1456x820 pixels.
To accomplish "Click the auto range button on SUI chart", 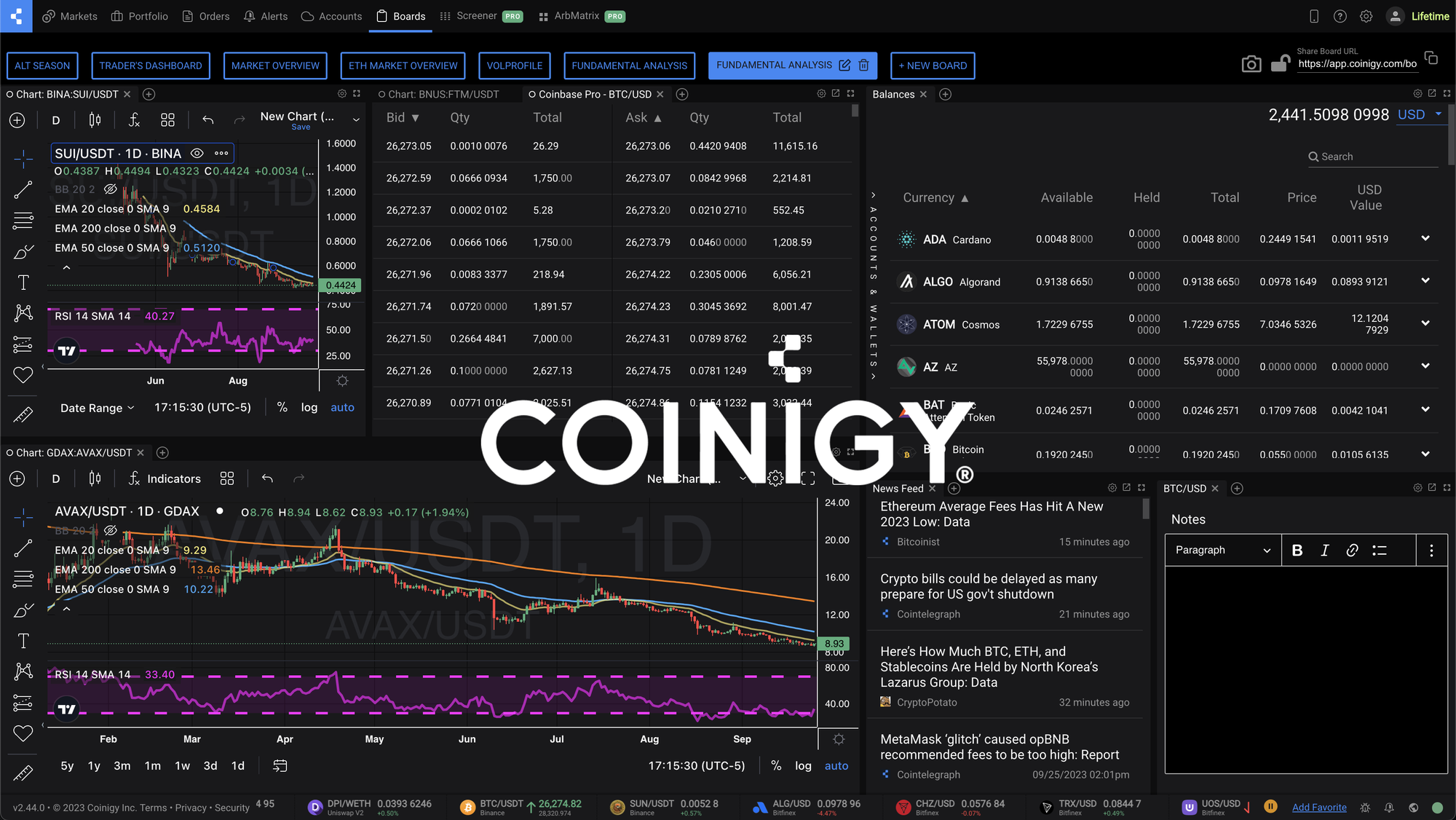I will coord(342,407).
